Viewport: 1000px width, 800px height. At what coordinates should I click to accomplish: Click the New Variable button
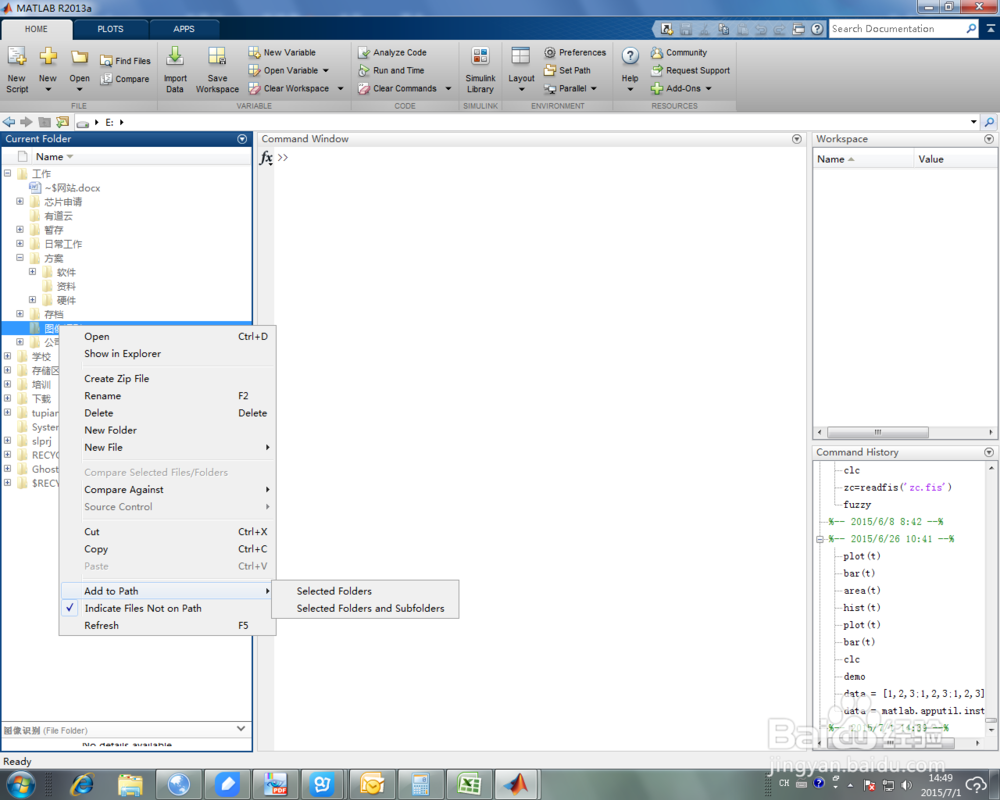282,52
